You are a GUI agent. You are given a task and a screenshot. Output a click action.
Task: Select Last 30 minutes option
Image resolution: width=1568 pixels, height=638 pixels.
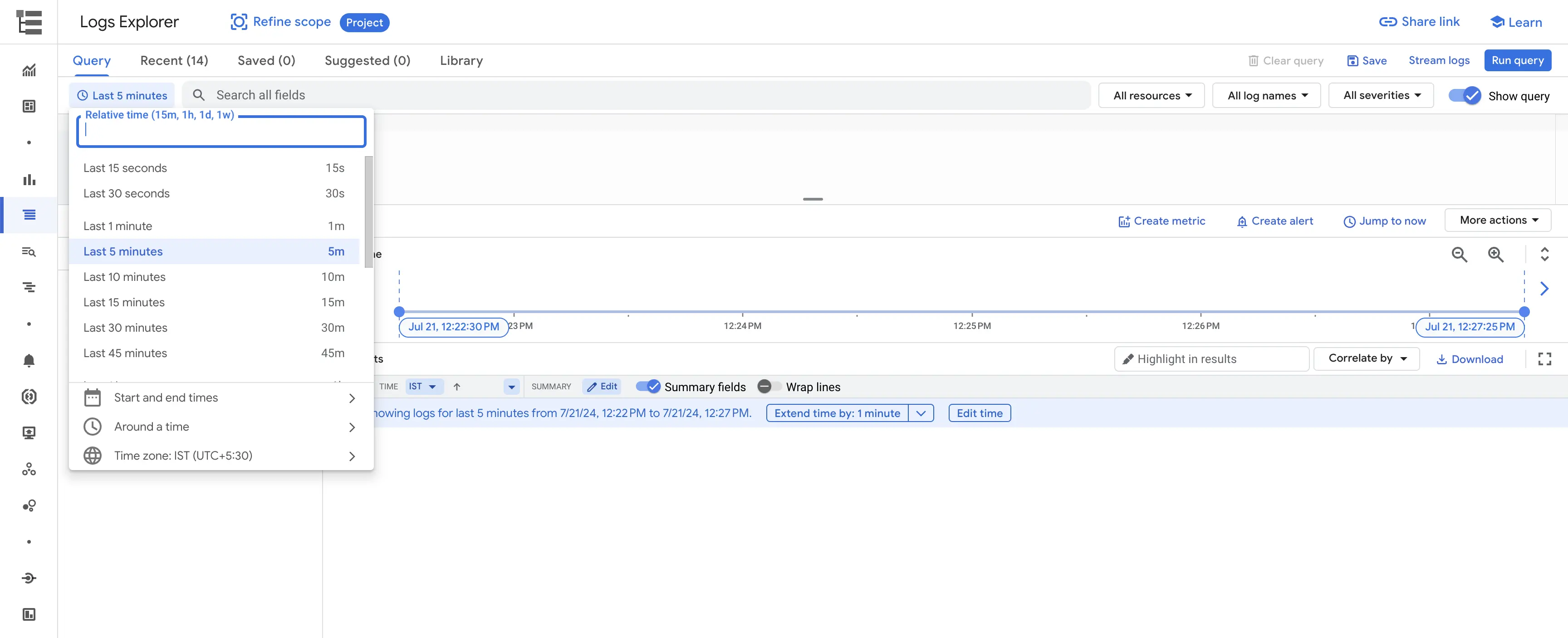point(214,328)
